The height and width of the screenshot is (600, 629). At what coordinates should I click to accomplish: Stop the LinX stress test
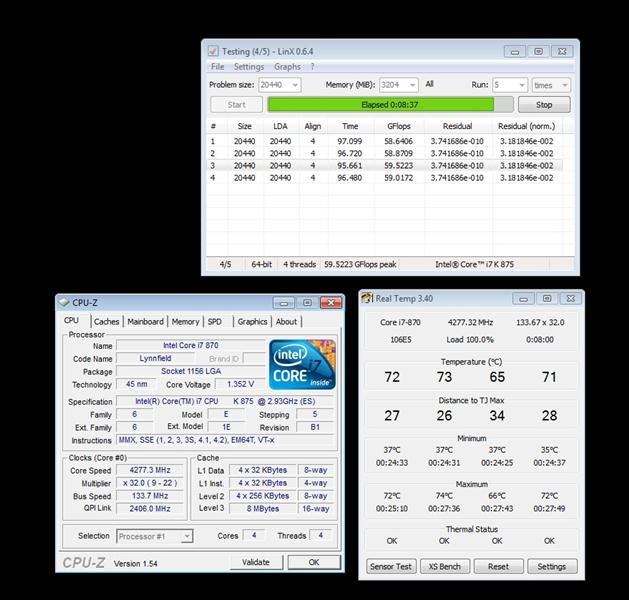coord(544,104)
